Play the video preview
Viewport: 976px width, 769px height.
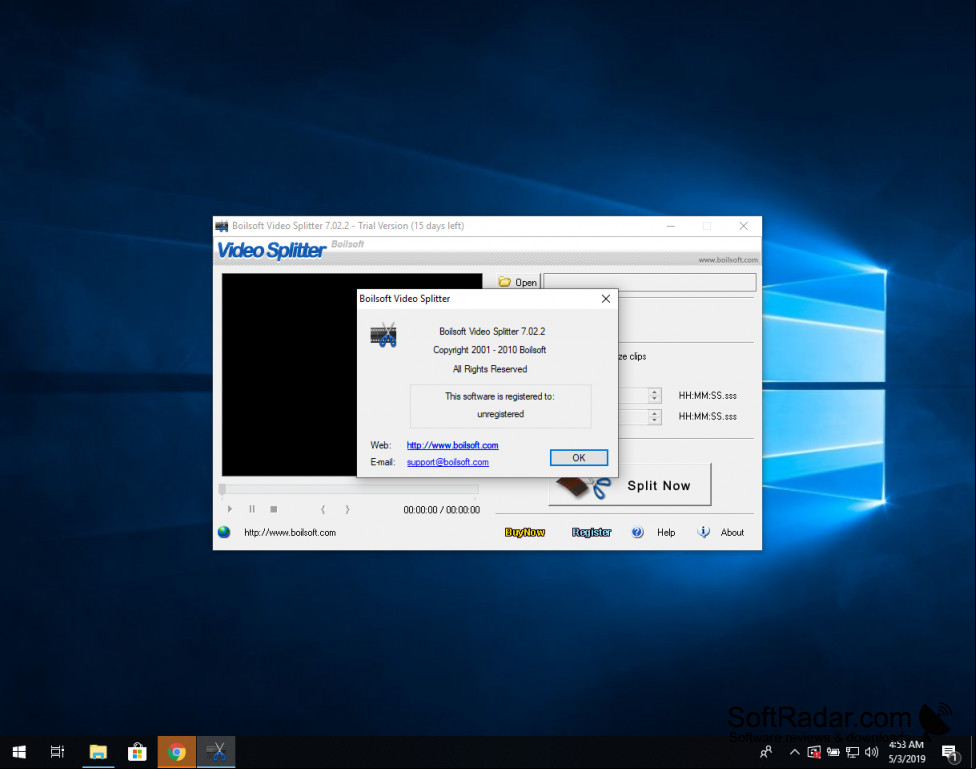coord(230,509)
